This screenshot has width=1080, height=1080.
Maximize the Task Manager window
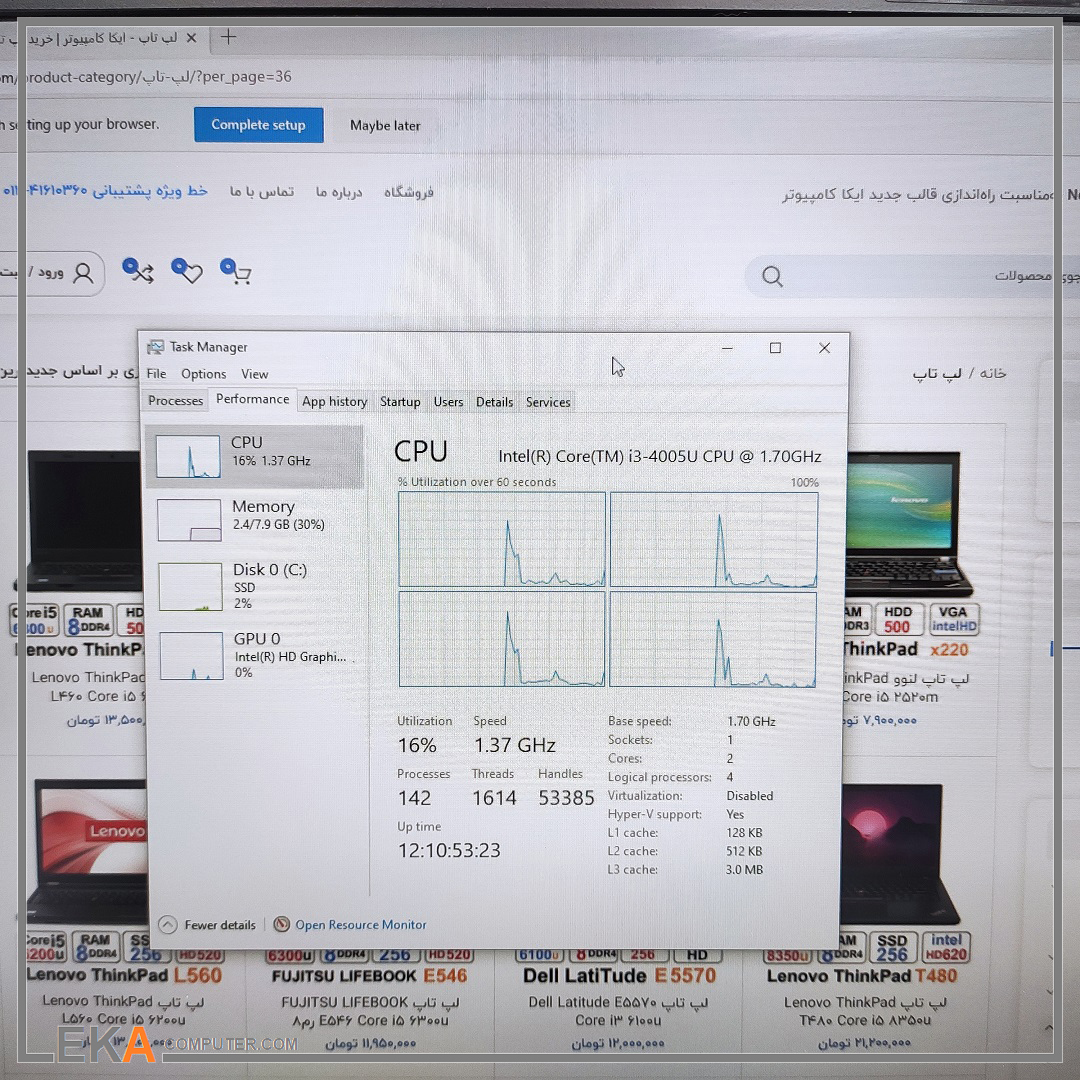(x=775, y=348)
